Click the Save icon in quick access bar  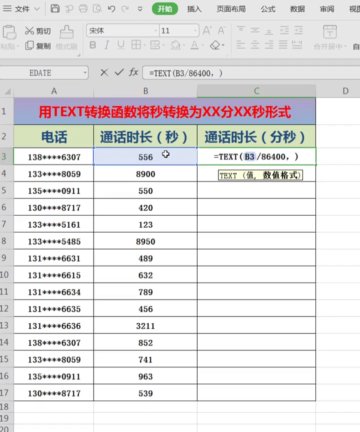click(x=55, y=9)
